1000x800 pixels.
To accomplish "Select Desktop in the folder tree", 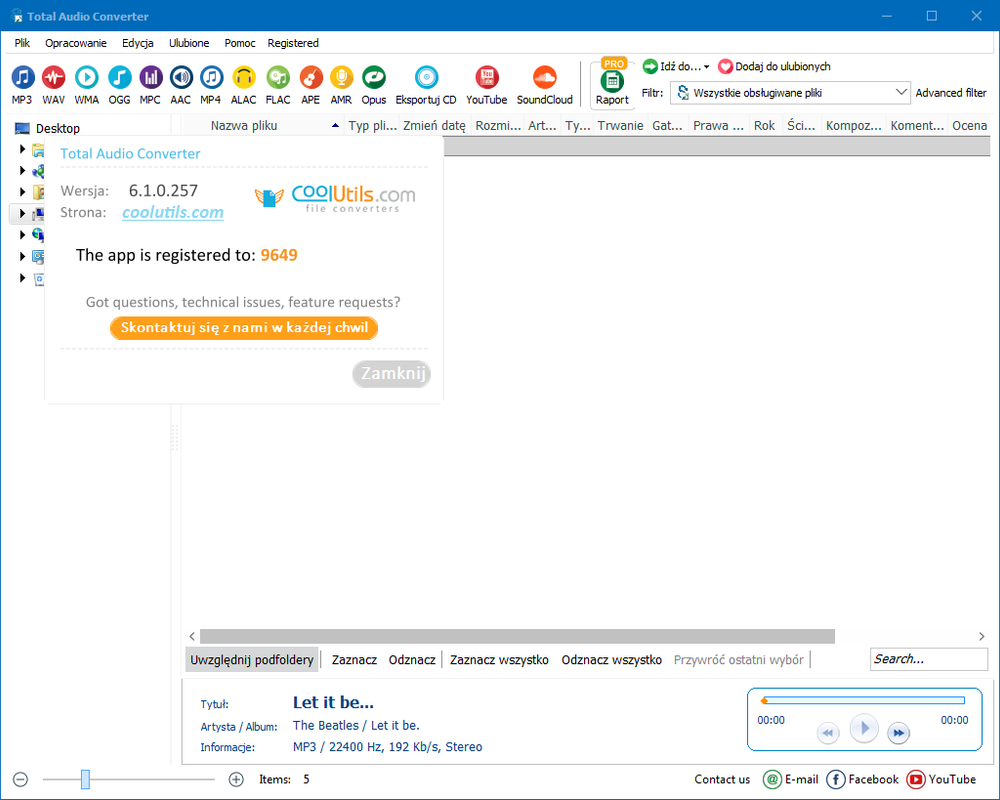I will [x=57, y=128].
